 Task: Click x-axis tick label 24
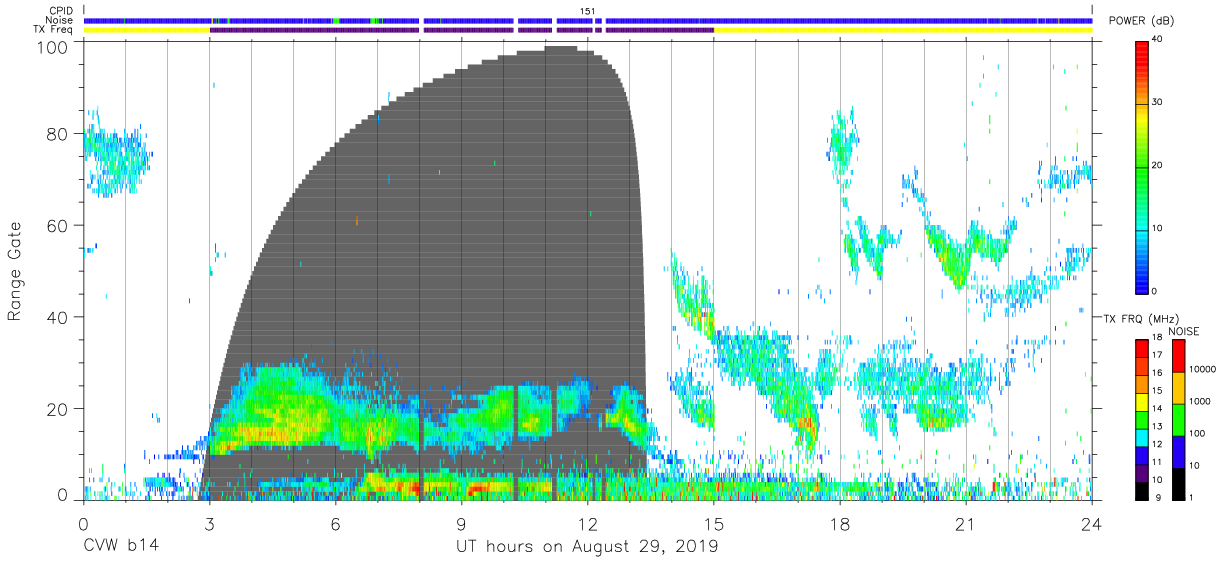coord(1092,523)
